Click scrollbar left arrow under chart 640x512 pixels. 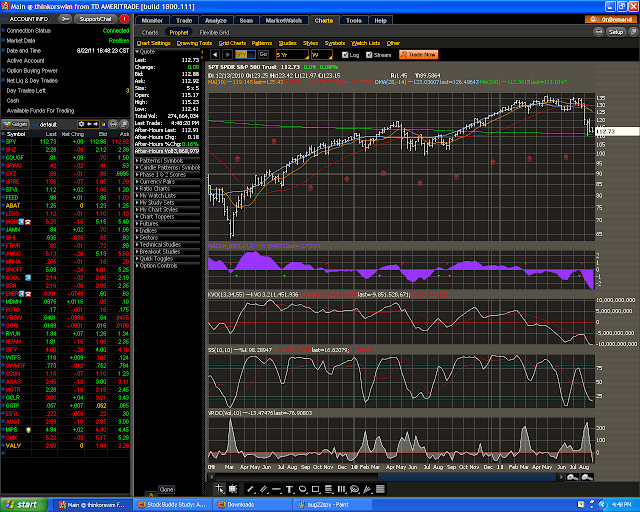tap(211, 477)
